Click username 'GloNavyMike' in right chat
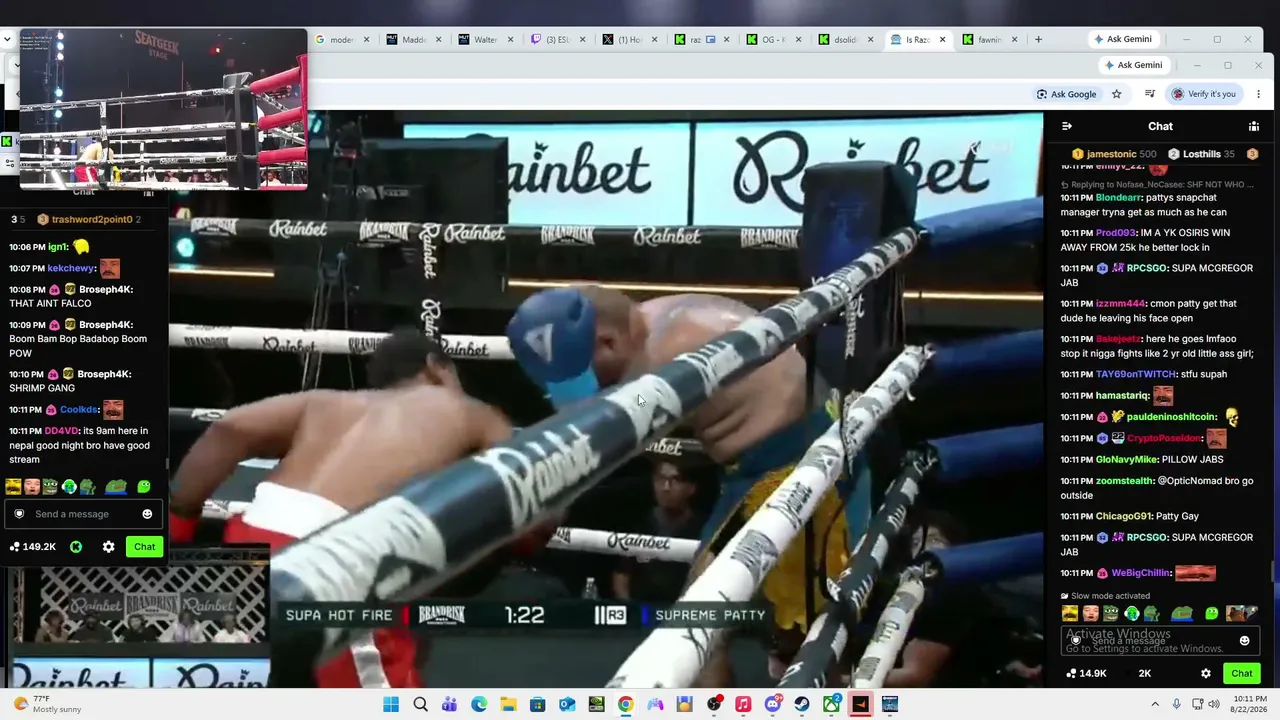1280x720 pixels. [x=1127, y=460]
